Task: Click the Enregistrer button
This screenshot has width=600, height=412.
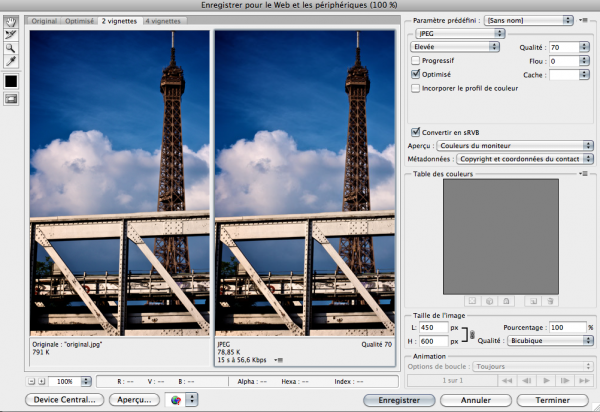Action: [x=398, y=399]
